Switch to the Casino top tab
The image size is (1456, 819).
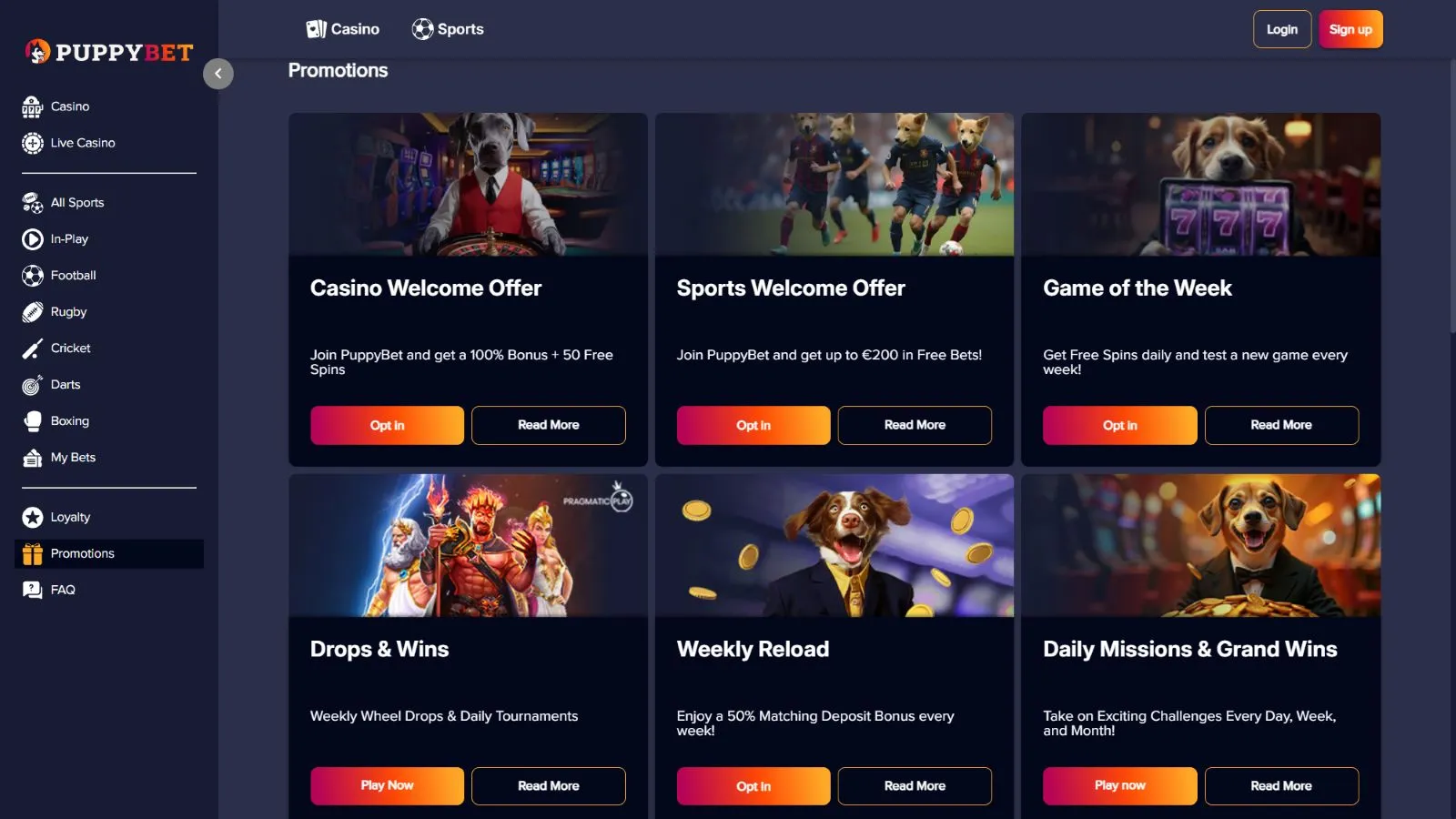point(343,29)
